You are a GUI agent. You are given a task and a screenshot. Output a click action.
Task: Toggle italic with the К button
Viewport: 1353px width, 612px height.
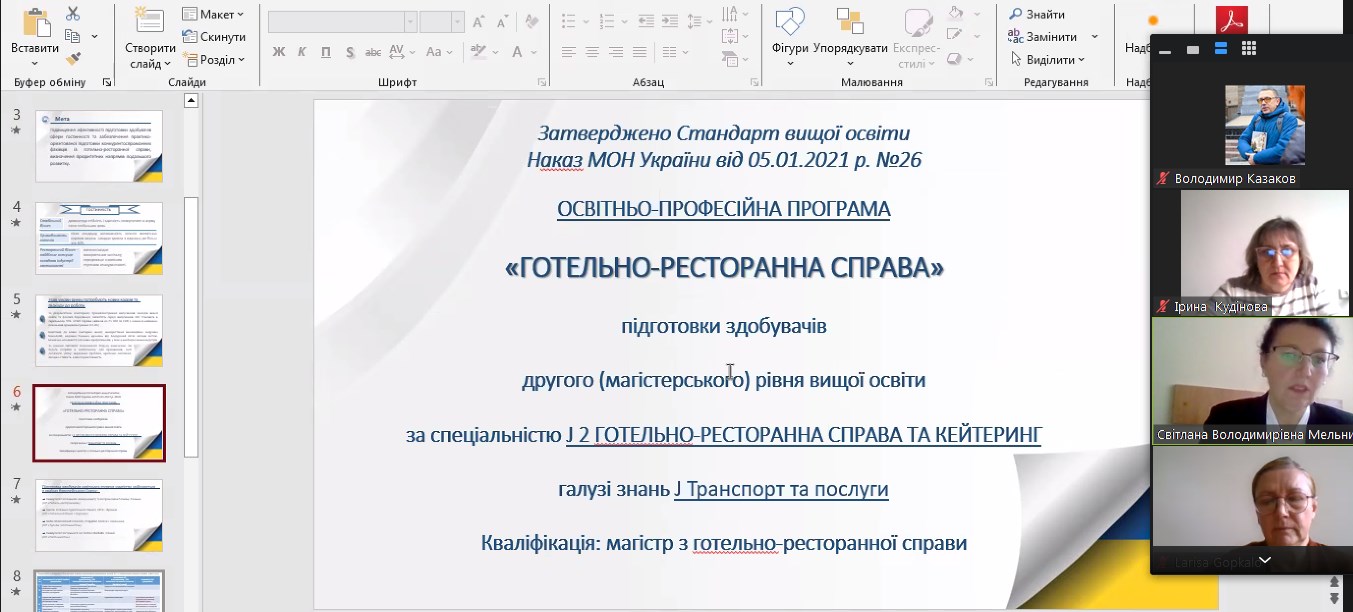click(x=301, y=52)
